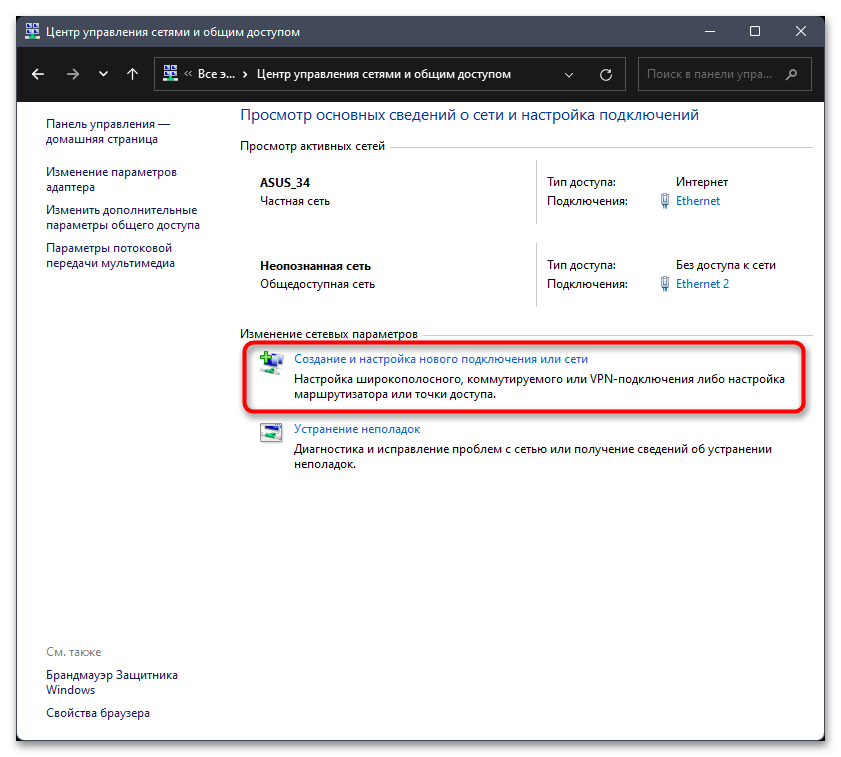Open 'Панель управления — домашняя страница' link

coord(108,131)
